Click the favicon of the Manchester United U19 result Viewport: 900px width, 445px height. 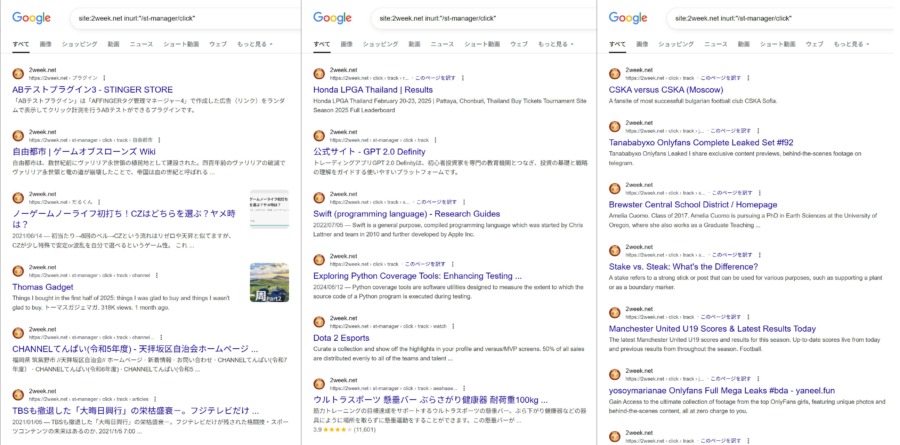click(x=615, y=312)
